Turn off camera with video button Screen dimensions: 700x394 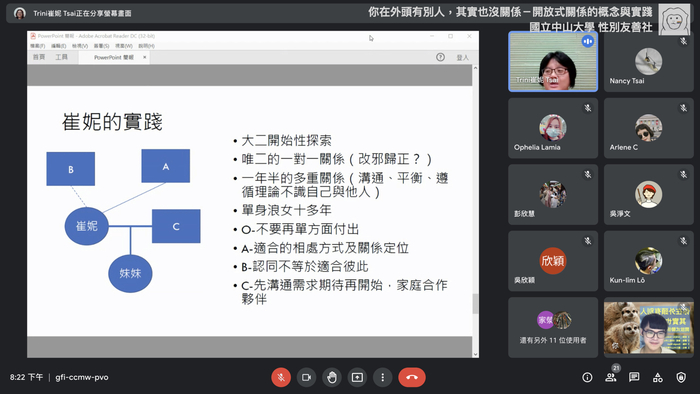tap(306, 377)
